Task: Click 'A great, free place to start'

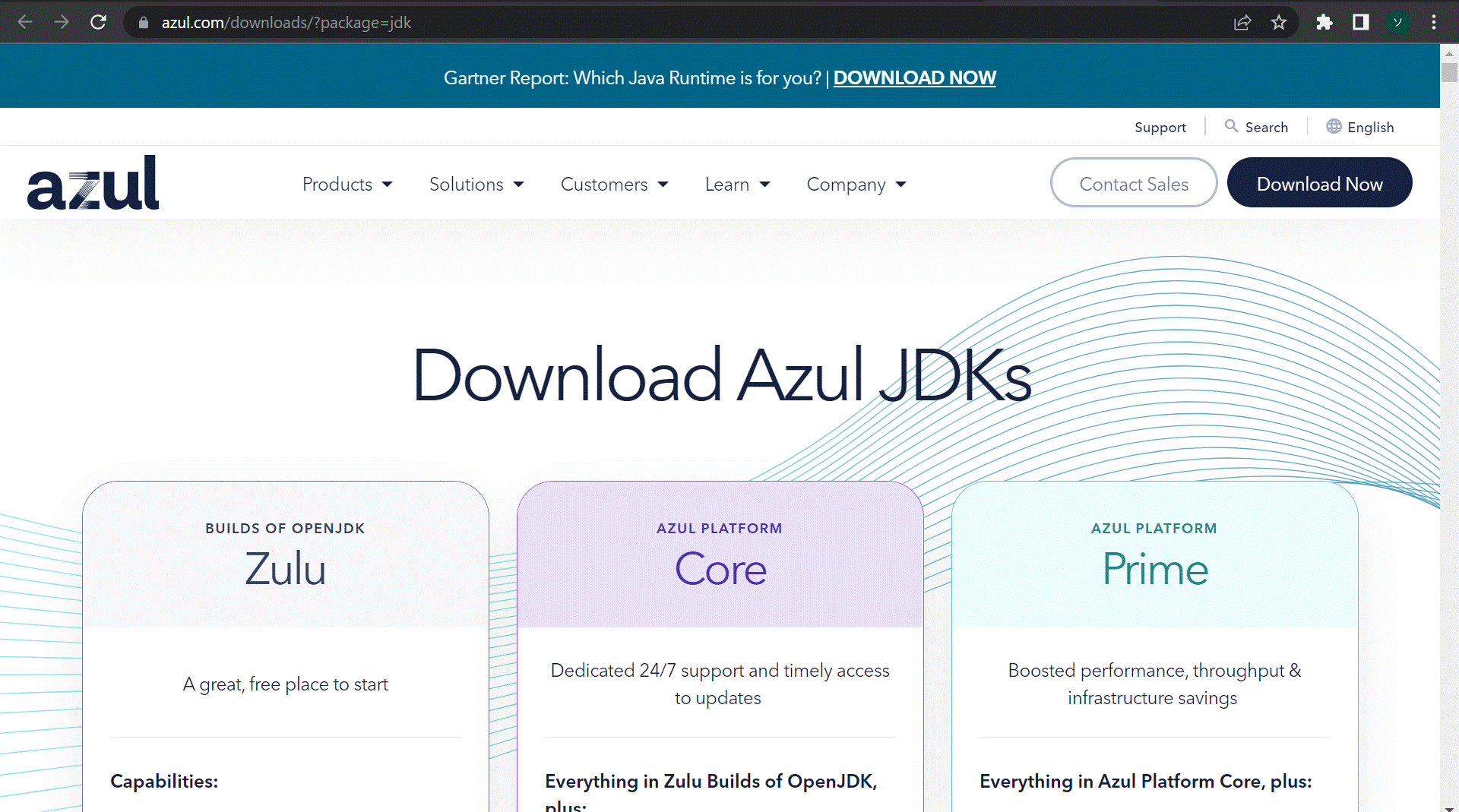Action: [x=285, y=684]
